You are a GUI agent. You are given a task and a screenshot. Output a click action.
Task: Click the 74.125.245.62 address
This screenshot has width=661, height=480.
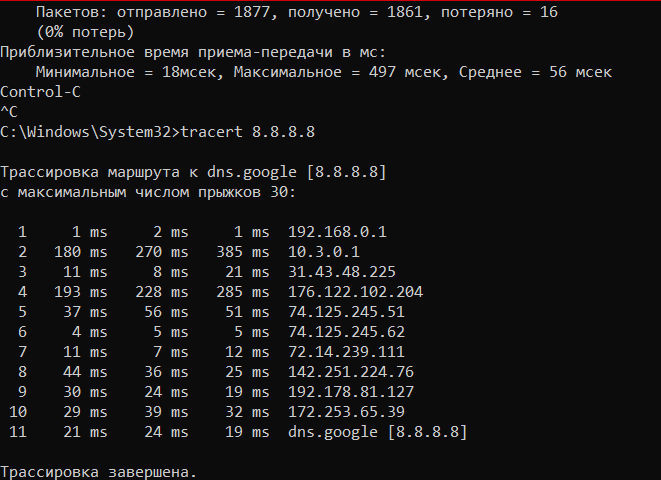pyautogui.click(x=347, y=332)
